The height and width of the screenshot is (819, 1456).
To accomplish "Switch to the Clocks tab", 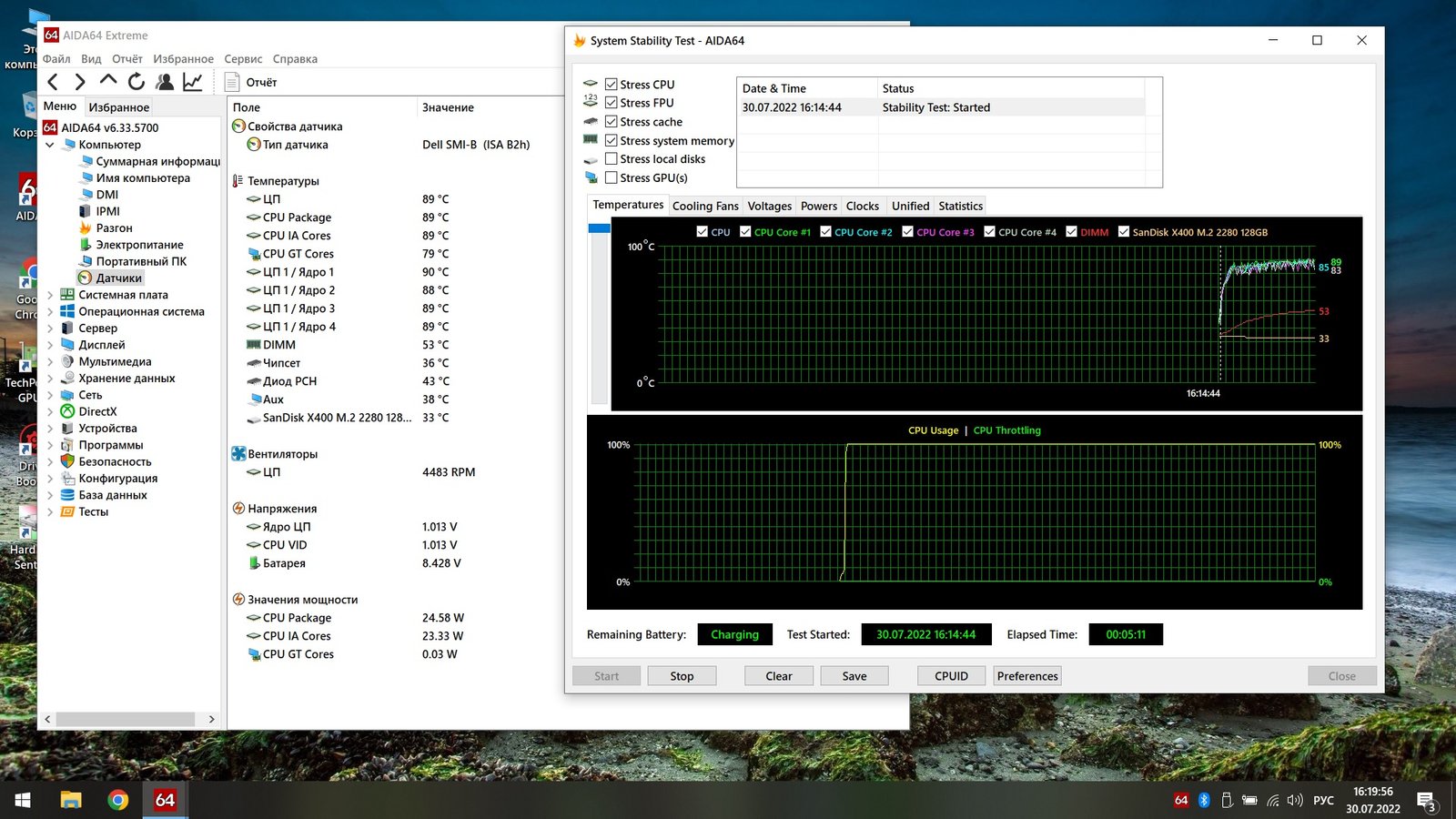I will 863,207.
